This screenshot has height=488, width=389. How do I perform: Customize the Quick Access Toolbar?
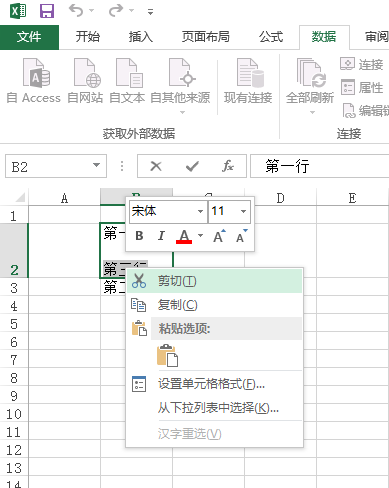(151, 12)
